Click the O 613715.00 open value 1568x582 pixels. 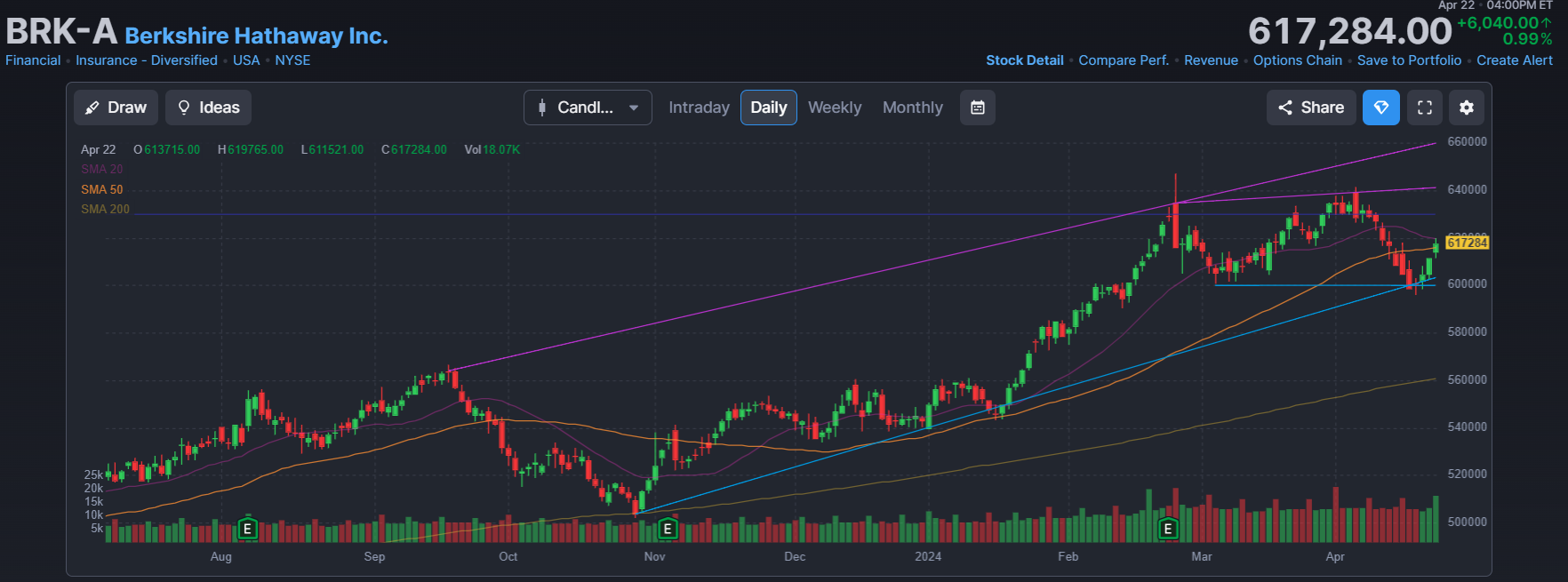tap(166, 149)
